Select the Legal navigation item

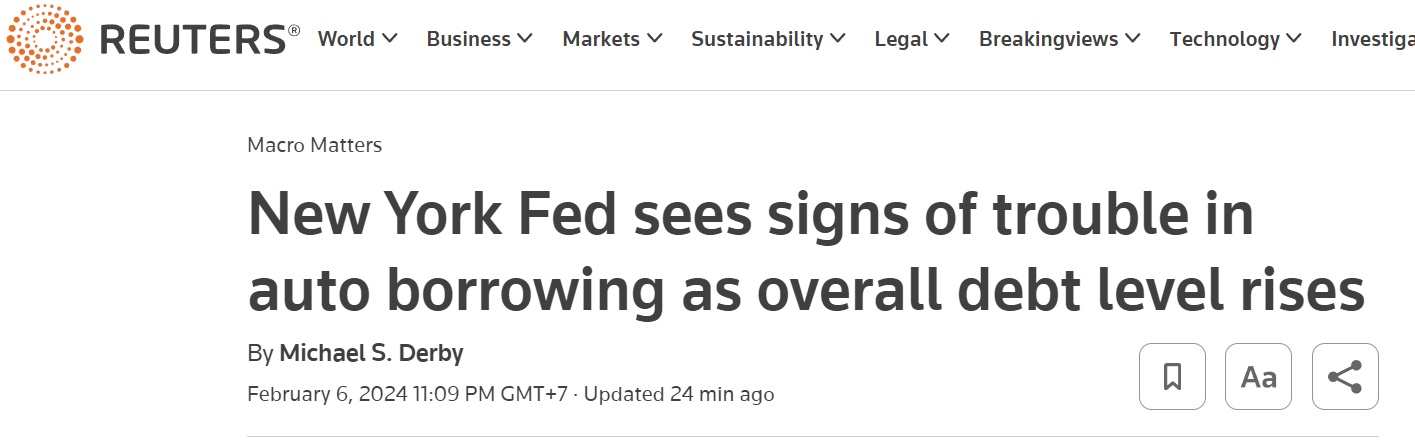coord(901,39)
